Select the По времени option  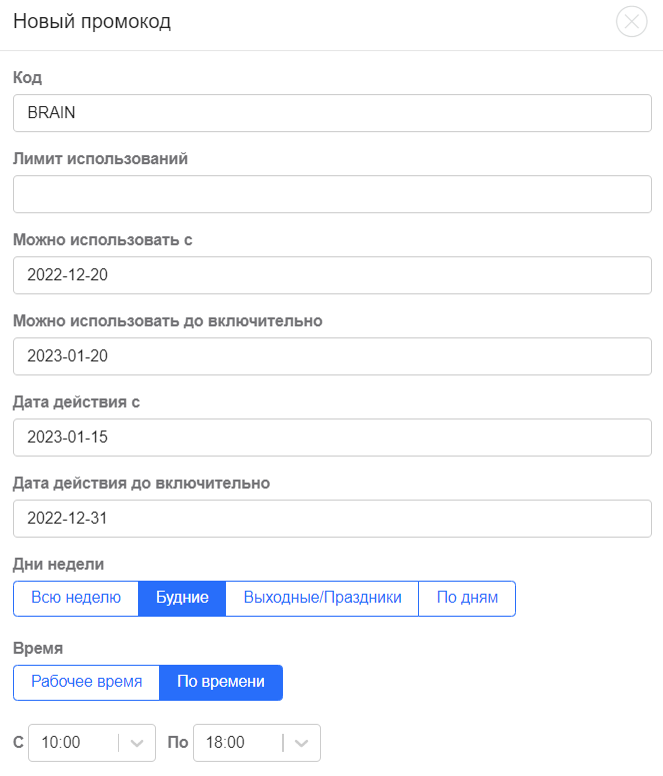click(x=221, y=682)
